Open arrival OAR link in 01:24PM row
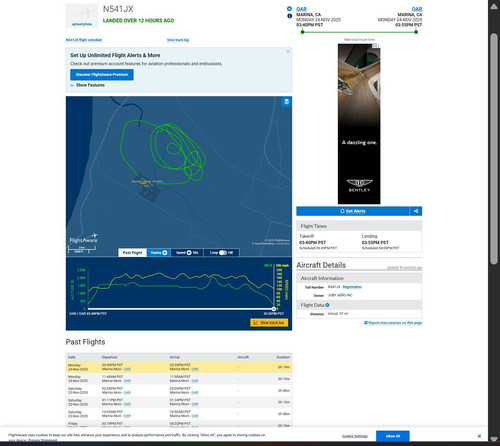The width and height of the screenshot is (500, 446). (195, 404)
